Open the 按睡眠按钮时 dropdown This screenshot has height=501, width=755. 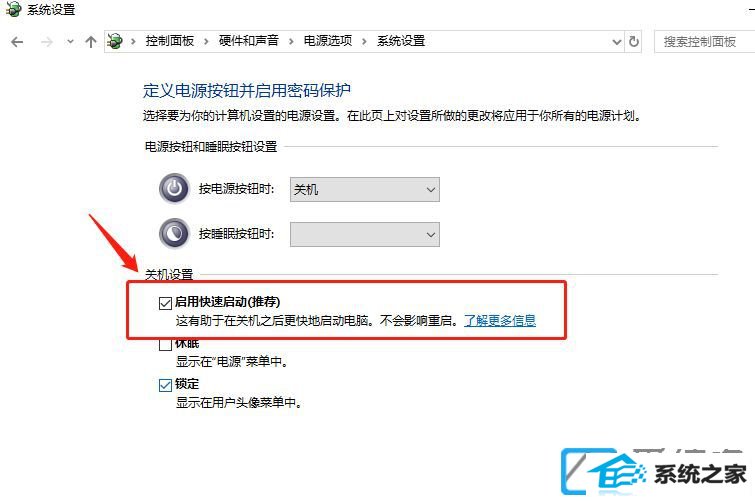pyautogui.click(x=364, y=234)
